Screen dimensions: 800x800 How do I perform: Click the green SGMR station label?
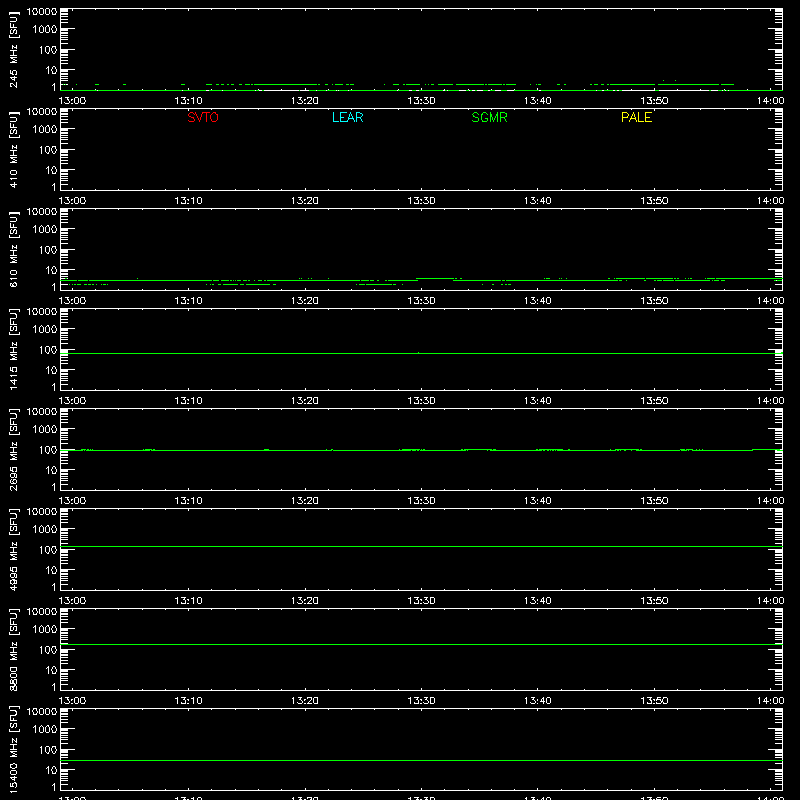point(489,117)
